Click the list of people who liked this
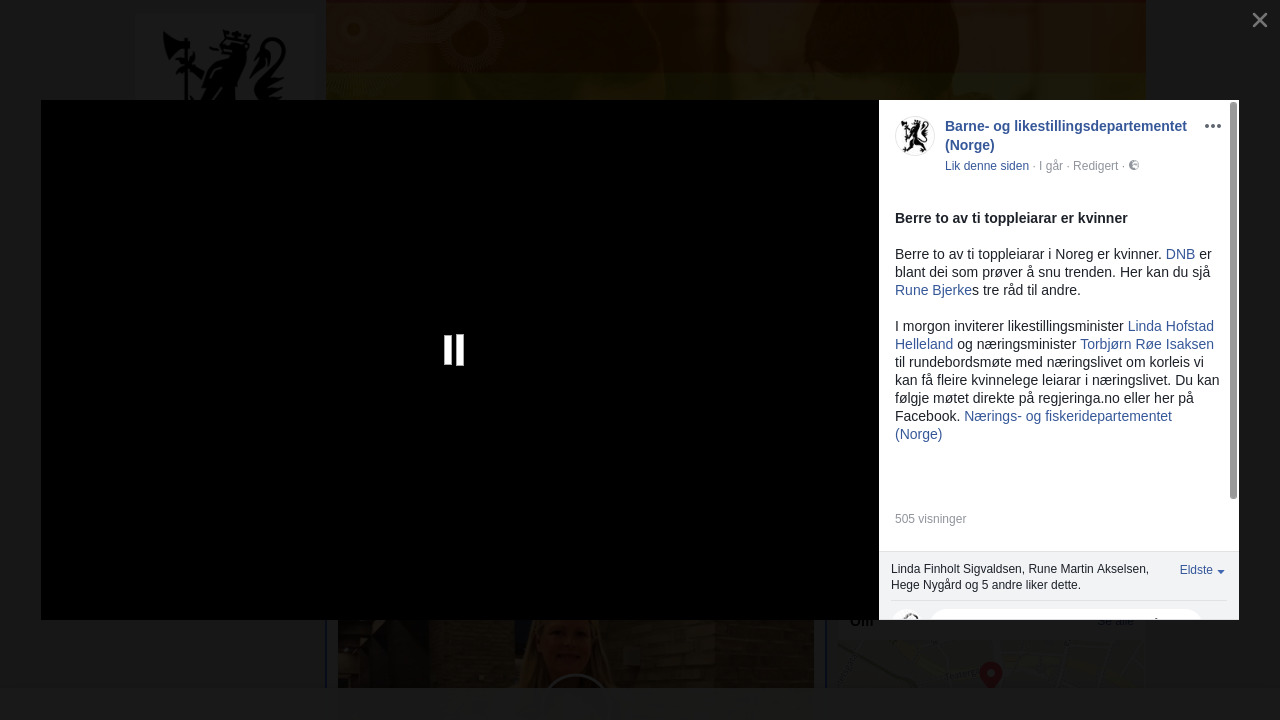The height and width of the screenshot is (720, 1280). click(x=1019, y=576)
